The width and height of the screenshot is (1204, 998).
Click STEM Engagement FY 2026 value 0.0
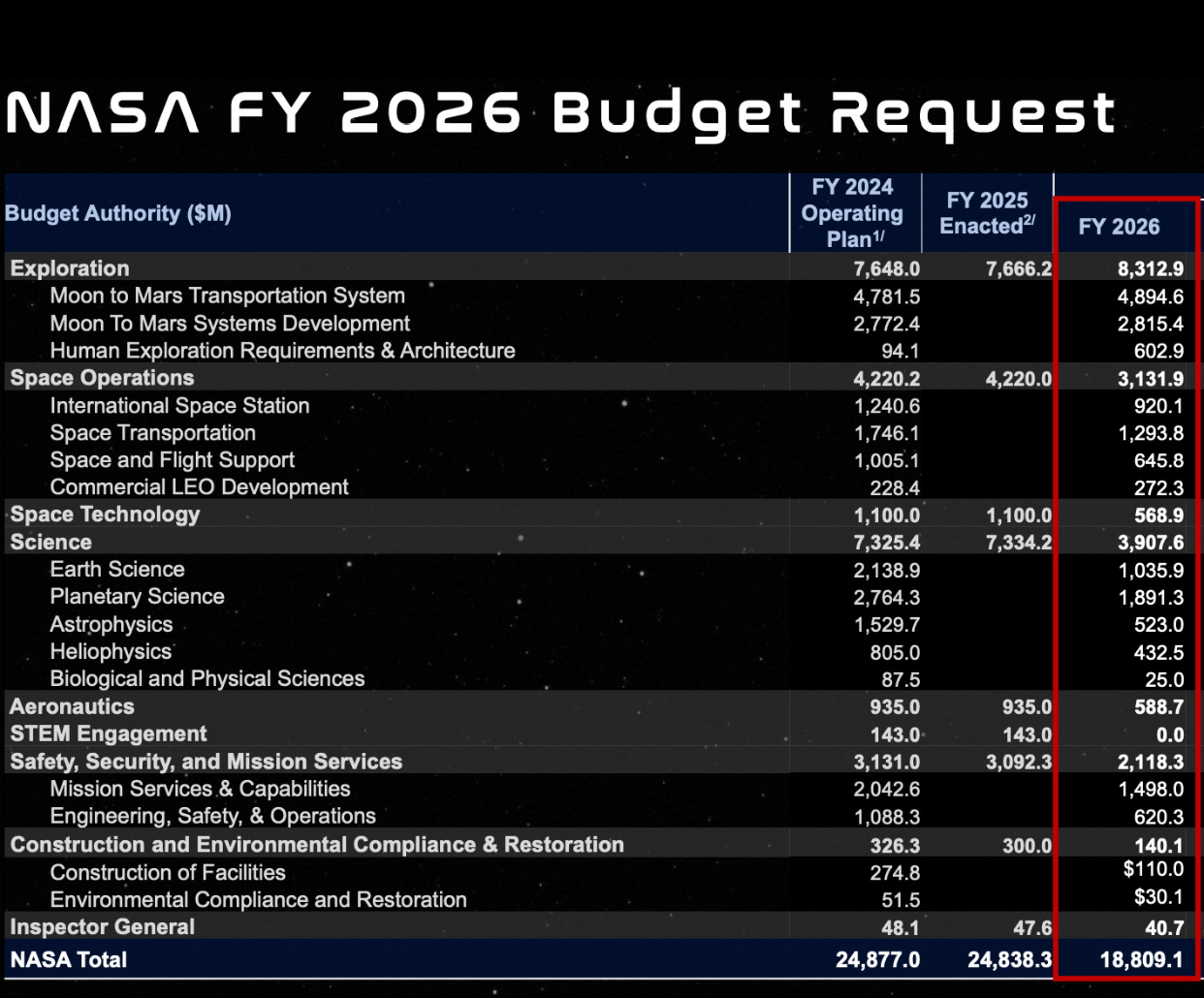point(1170,735)
